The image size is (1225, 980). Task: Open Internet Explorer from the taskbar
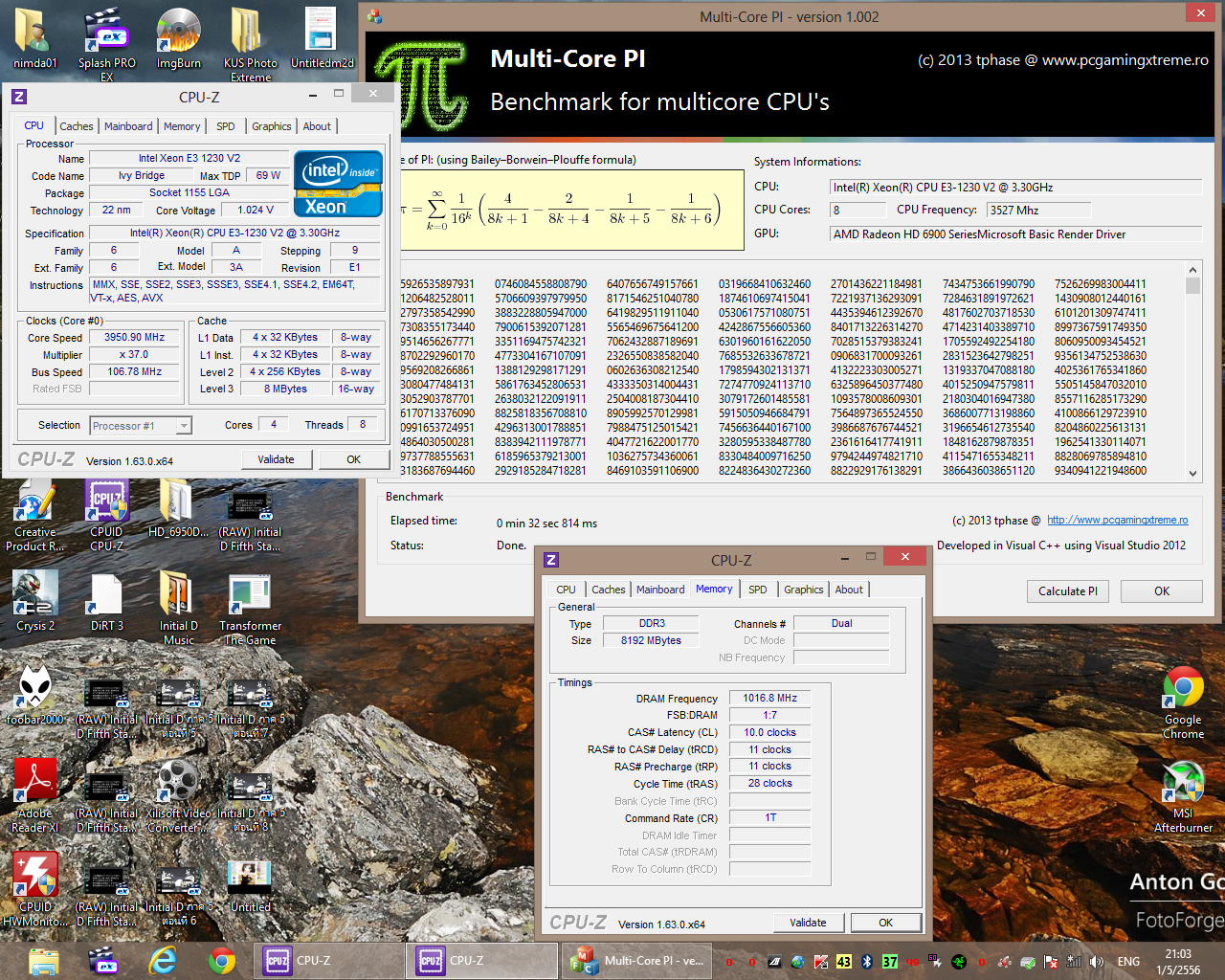[x=163, y=960]
